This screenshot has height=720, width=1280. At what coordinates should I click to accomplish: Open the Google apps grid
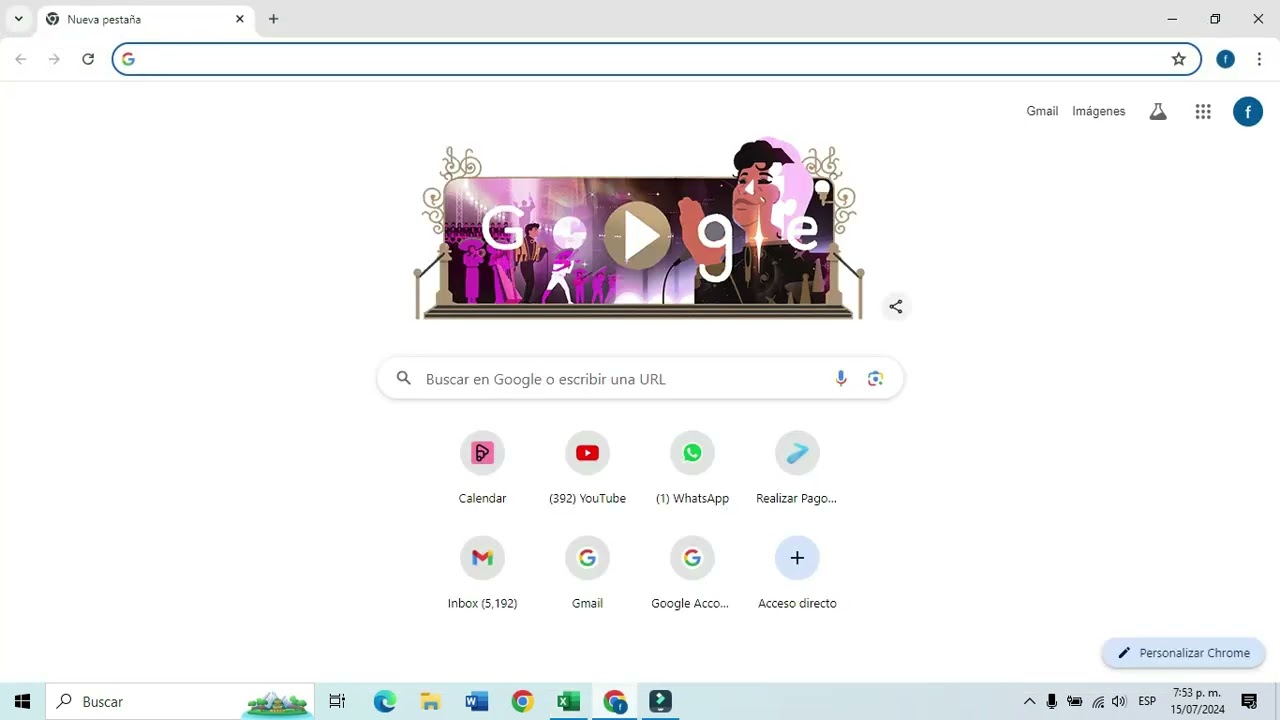[1203, 112]
